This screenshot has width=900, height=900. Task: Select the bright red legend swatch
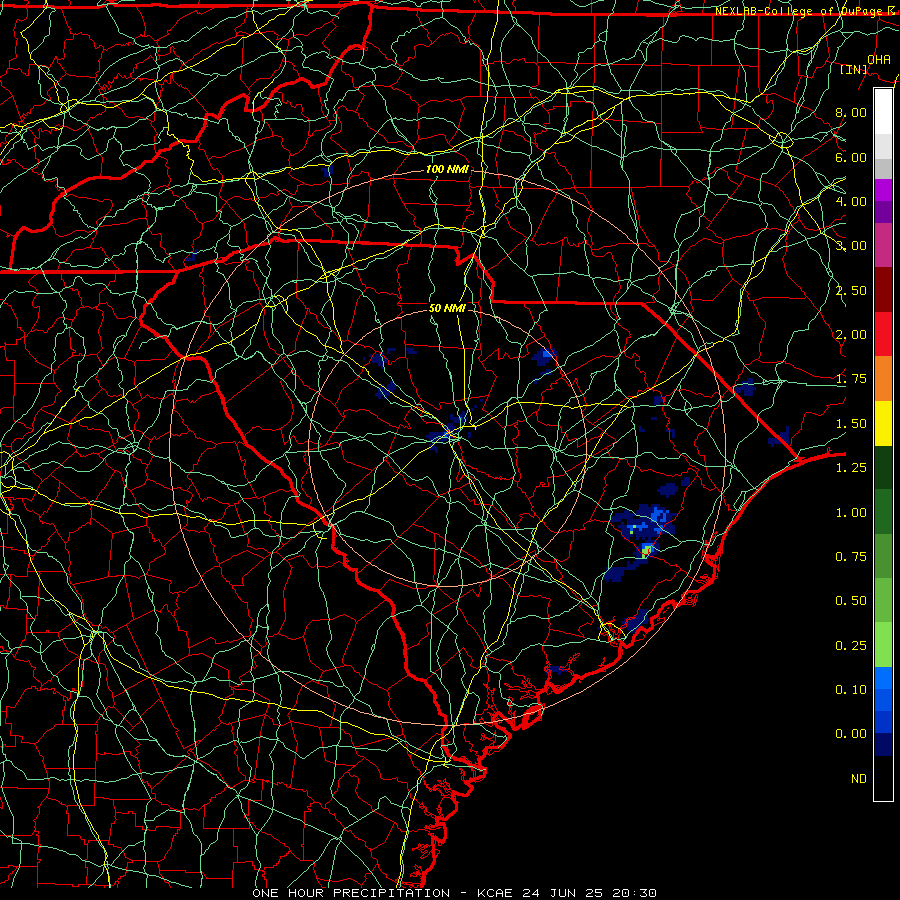(883, 334)
